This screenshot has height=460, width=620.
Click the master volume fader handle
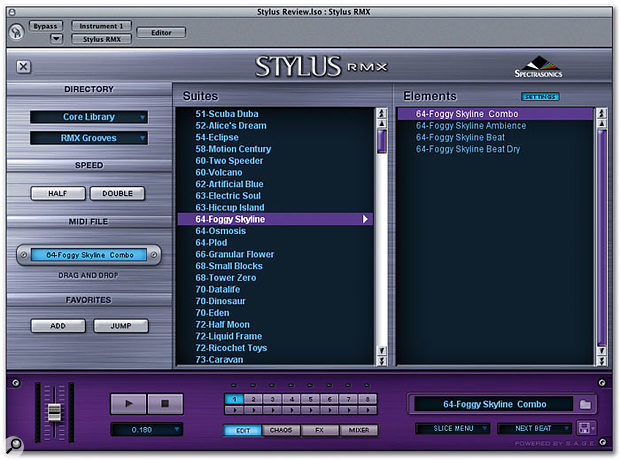[55, 413]
